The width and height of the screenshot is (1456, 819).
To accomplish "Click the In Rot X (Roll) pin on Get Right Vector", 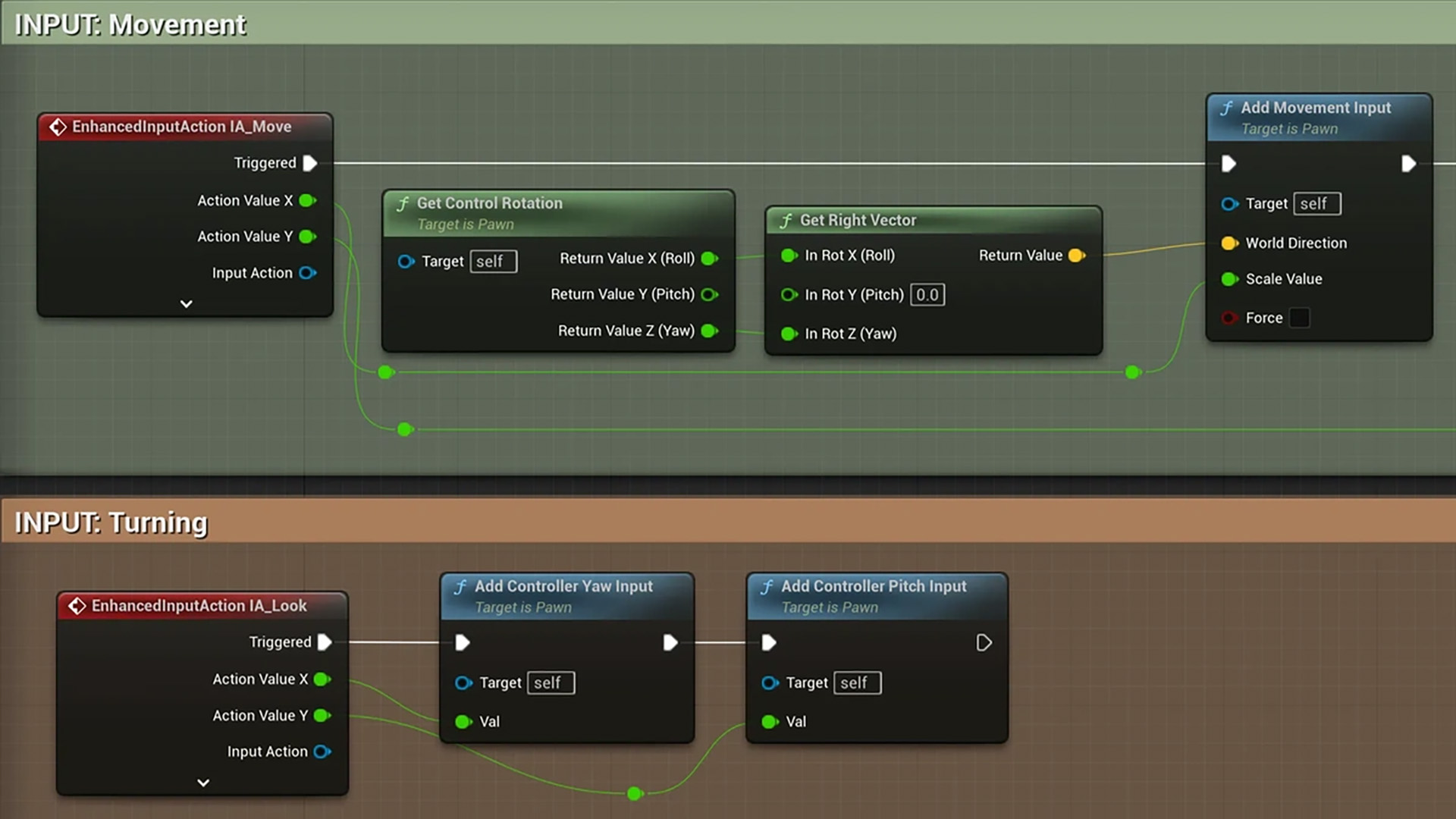I will point(789,256).
